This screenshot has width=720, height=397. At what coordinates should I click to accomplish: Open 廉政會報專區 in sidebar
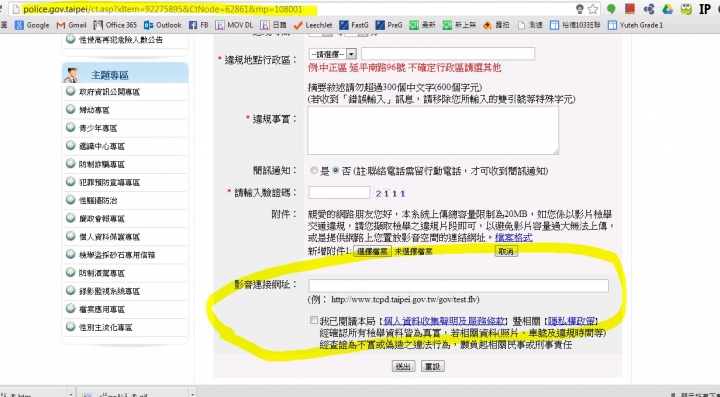101,219
